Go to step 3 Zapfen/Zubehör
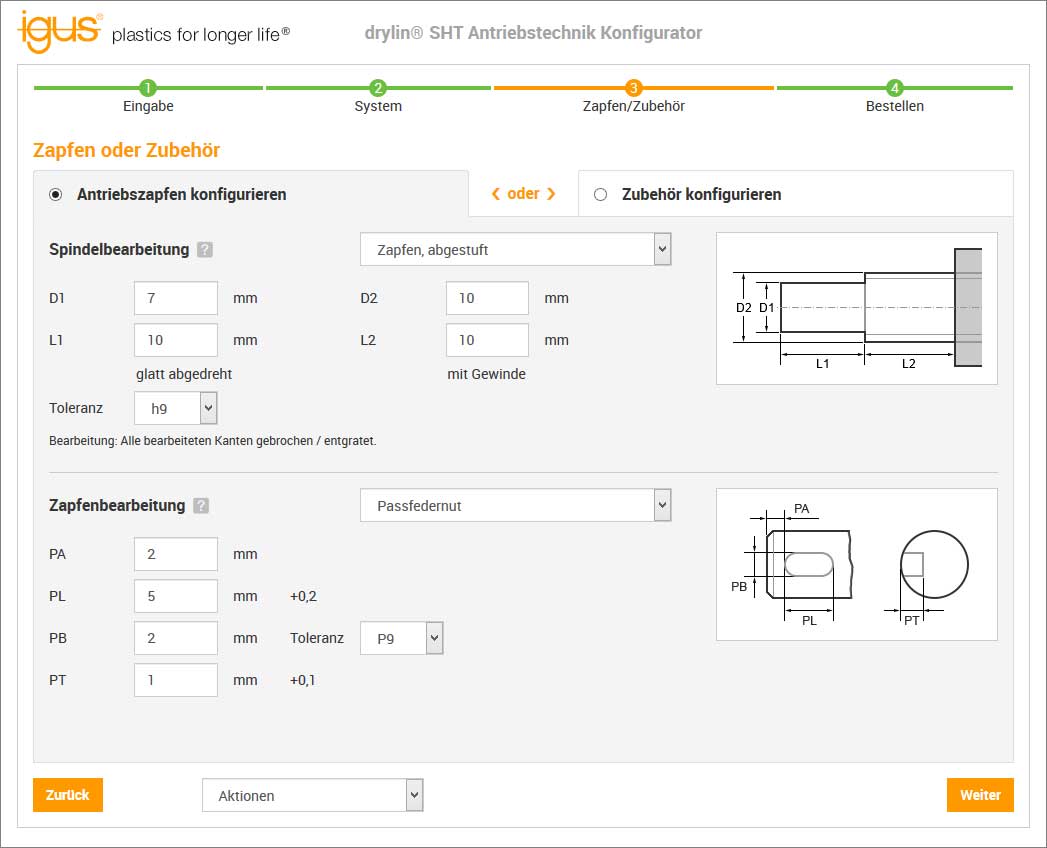This screenshot has height=848, width=1047. [x=633, y=88]
